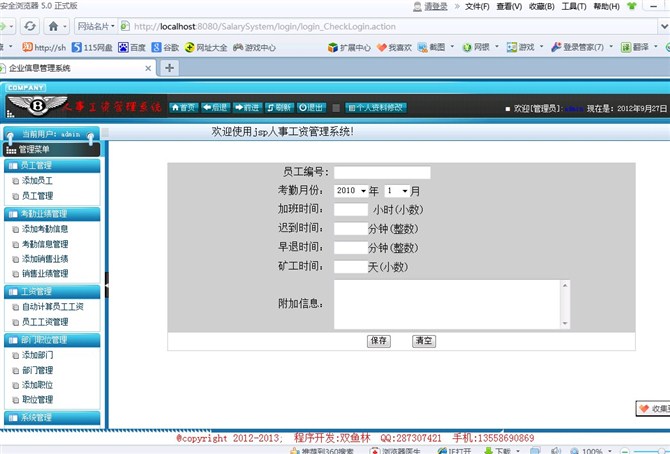Open the 帮助(H) menu

[x=606, y=6]
